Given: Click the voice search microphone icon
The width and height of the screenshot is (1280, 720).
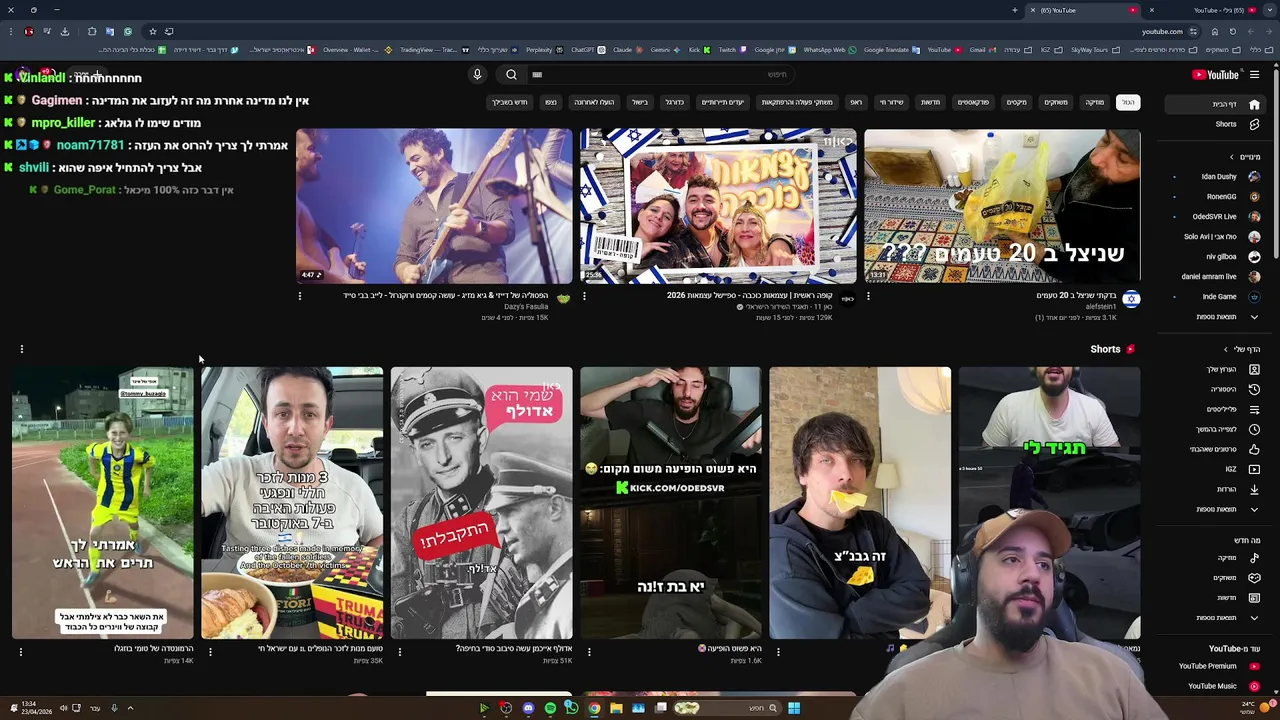Looking at the screenshot, I should tap(477, 75).
